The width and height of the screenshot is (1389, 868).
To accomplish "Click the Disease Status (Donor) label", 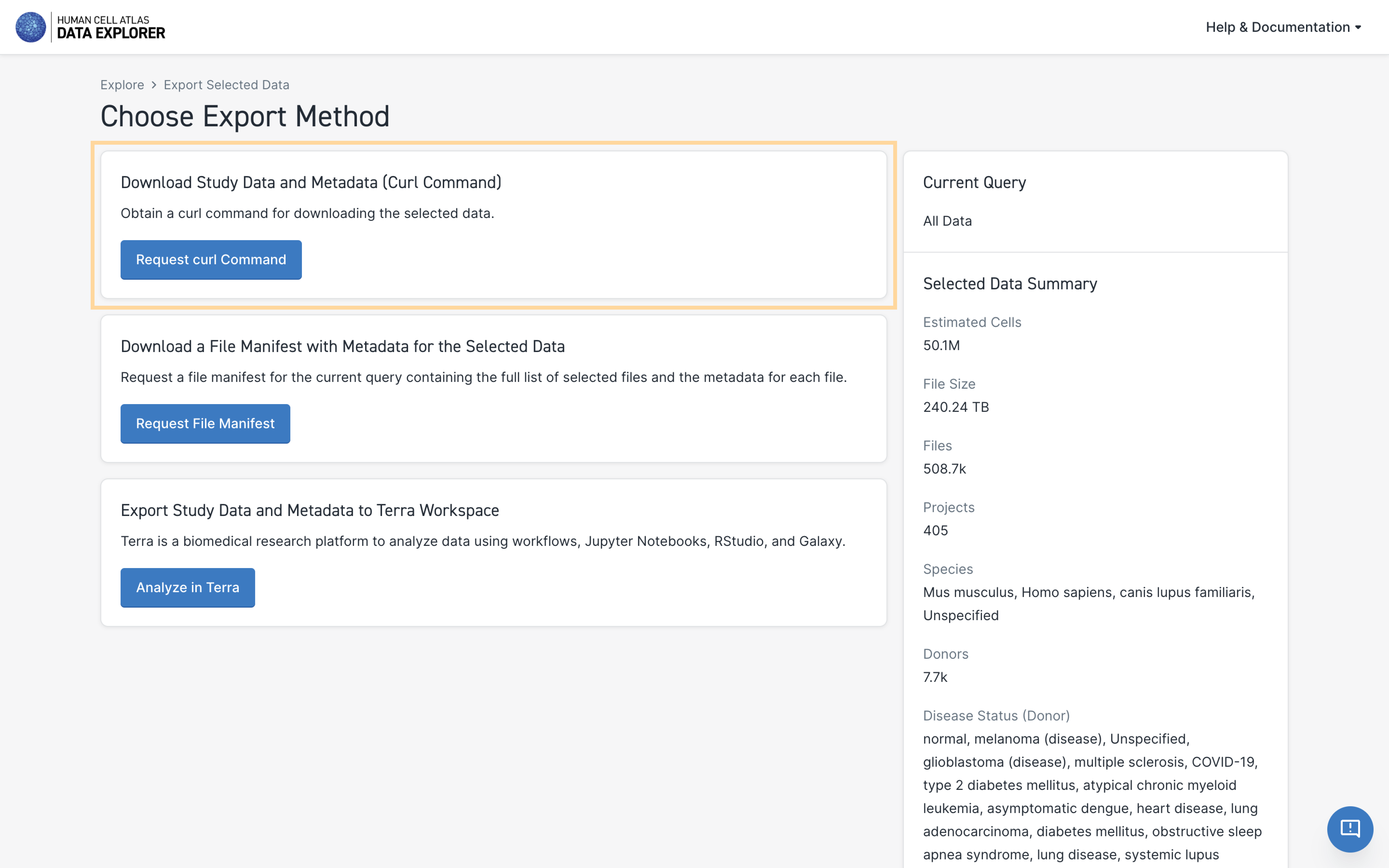I will click(x=996, y=716).
